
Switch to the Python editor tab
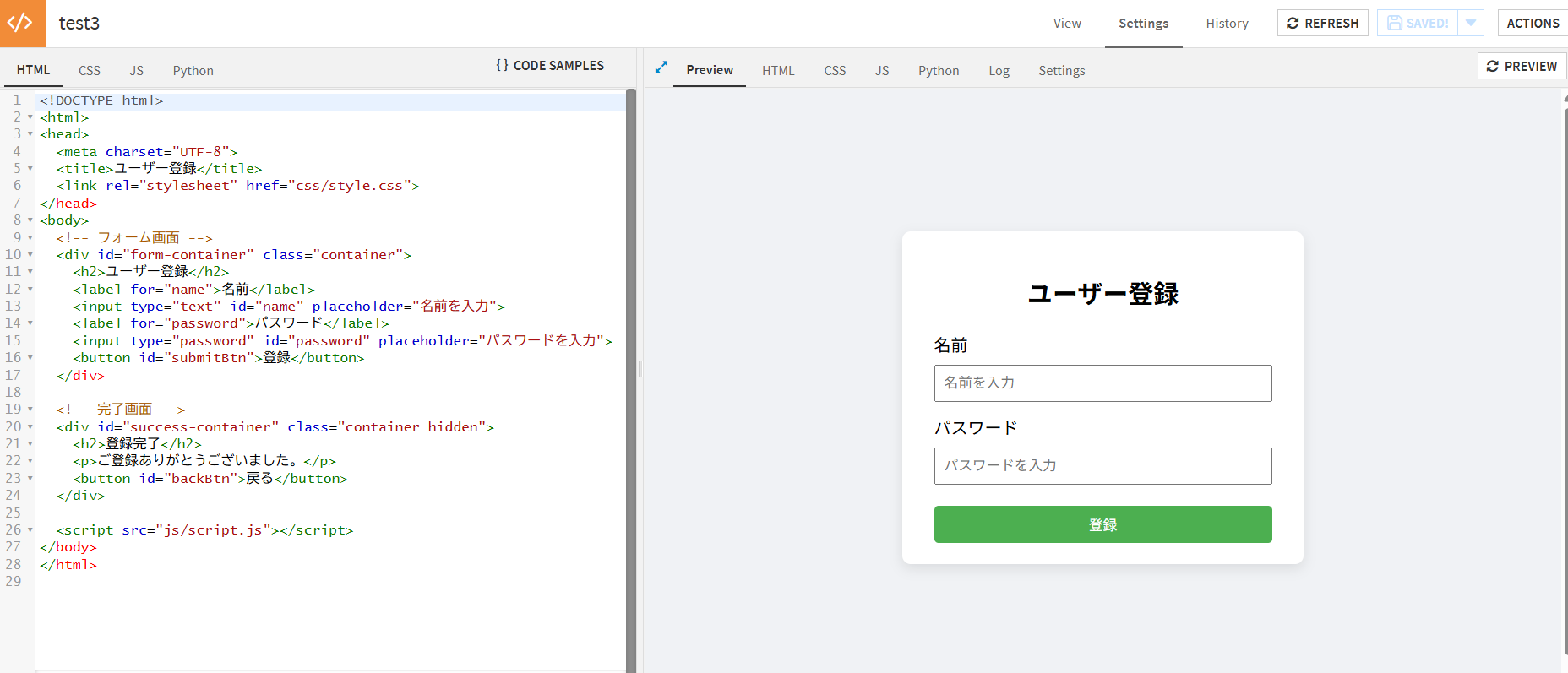(193, 71)
